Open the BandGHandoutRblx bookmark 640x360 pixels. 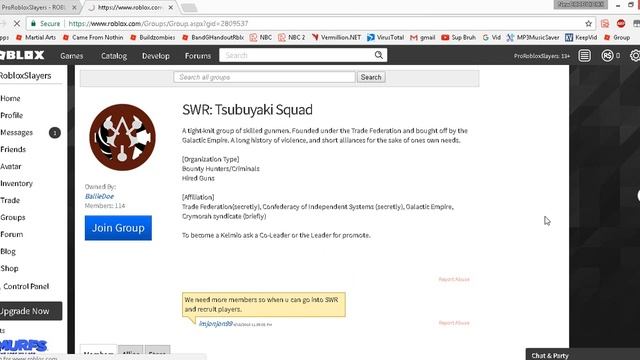coord(213,37)
